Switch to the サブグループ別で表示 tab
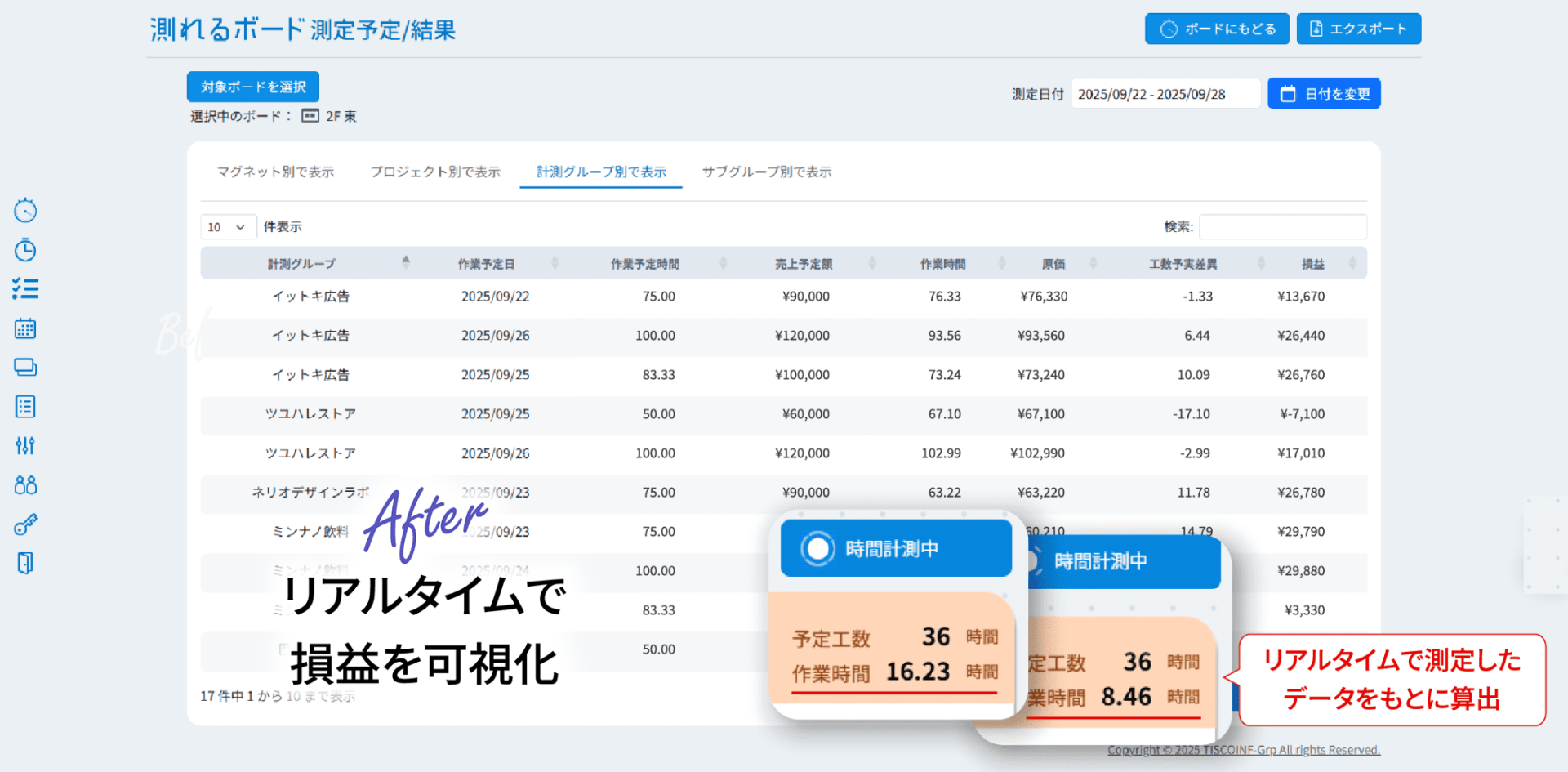The image size is (1568, 772). 766,172
